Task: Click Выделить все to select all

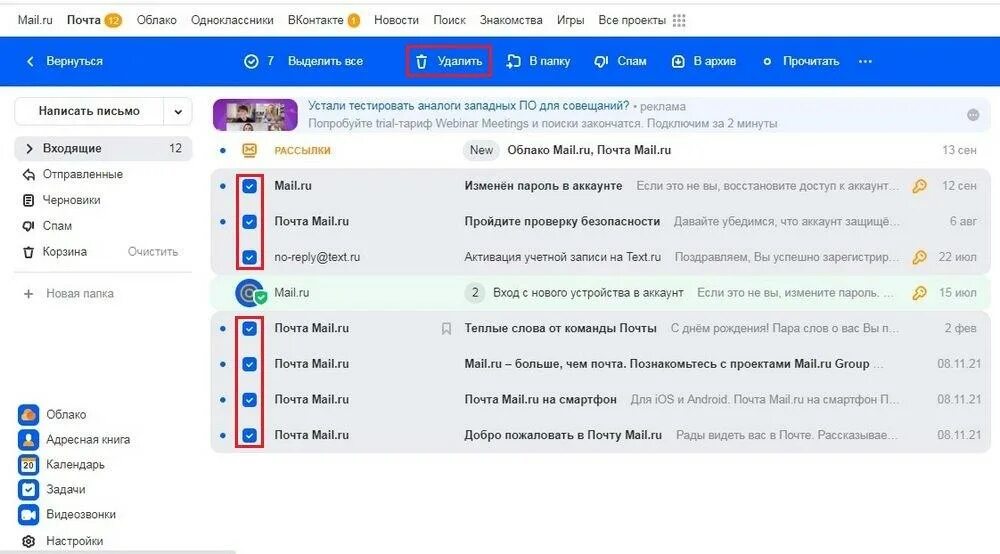Action: [325, 61]
